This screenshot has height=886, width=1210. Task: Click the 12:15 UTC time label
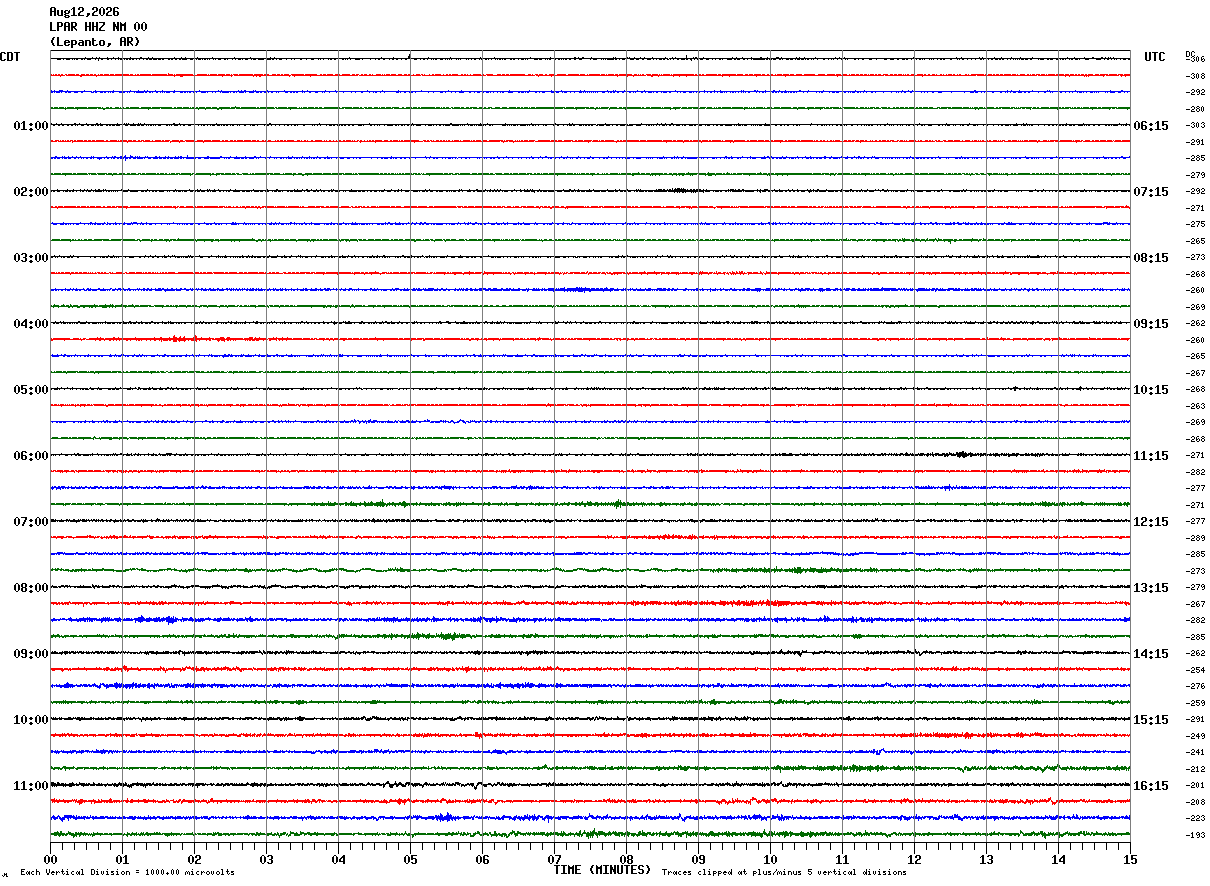pos(1150,522)
